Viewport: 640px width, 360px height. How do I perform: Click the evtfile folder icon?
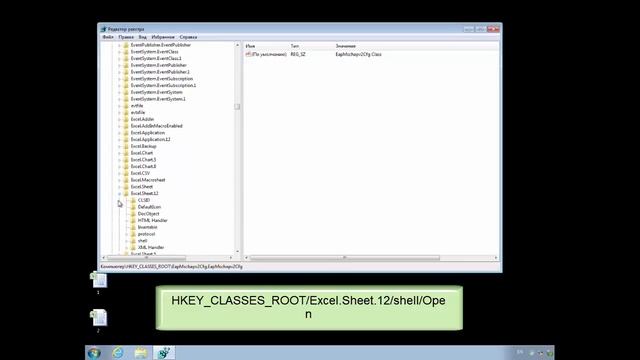point(126,106)
